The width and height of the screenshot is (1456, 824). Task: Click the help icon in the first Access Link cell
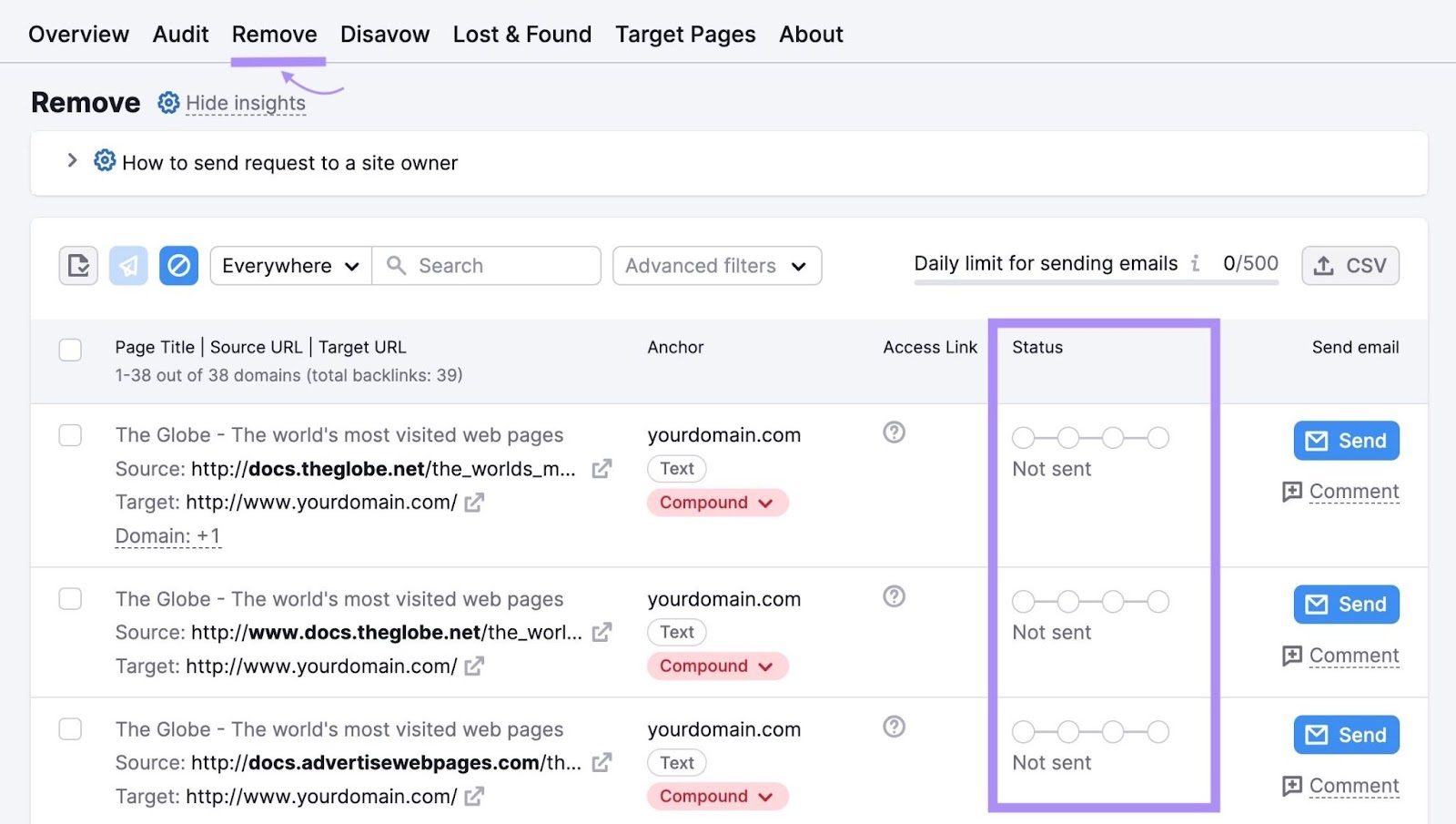coord(894,433)
